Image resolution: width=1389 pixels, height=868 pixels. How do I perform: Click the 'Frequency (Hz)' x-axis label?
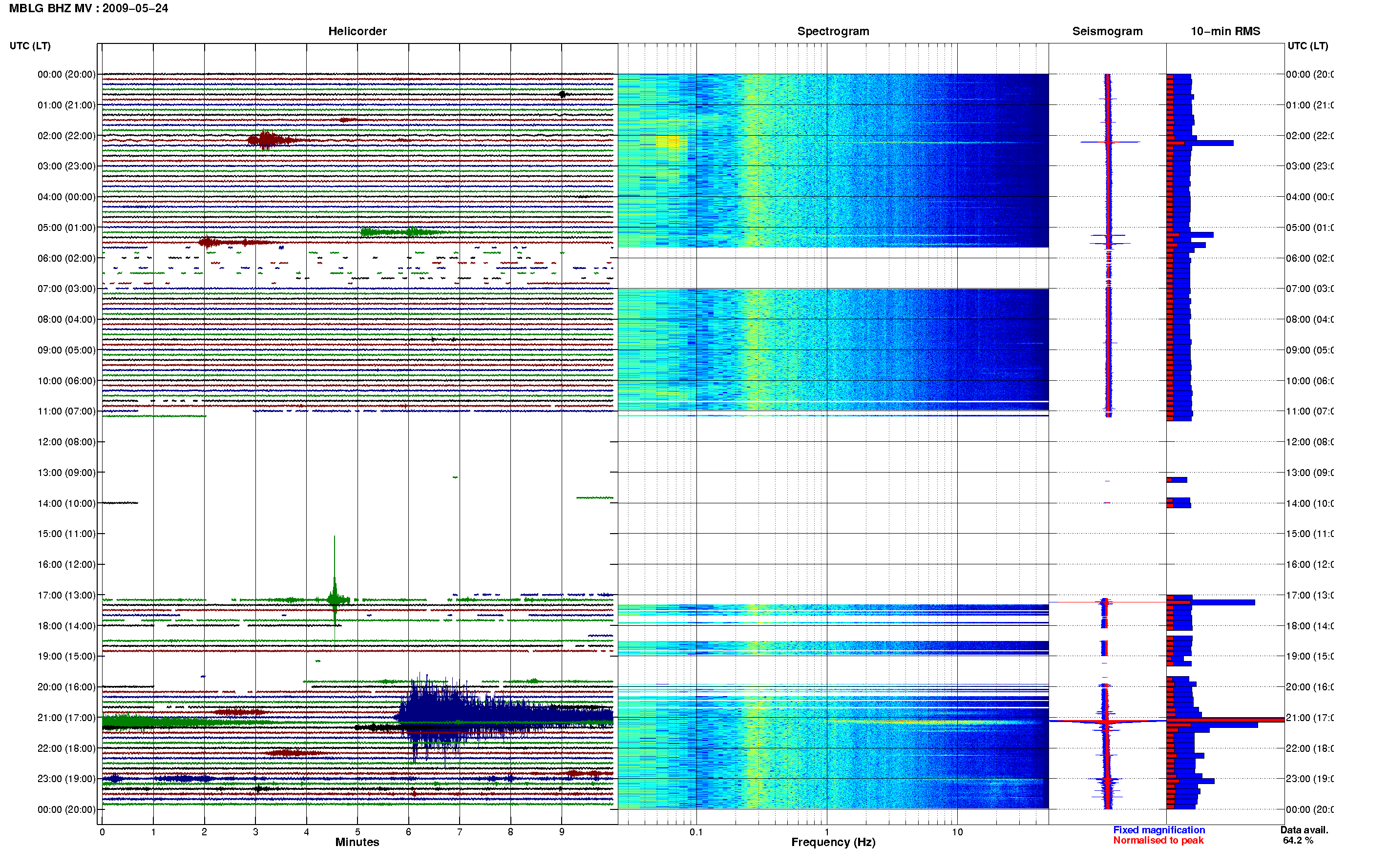[x=833, y=842]
